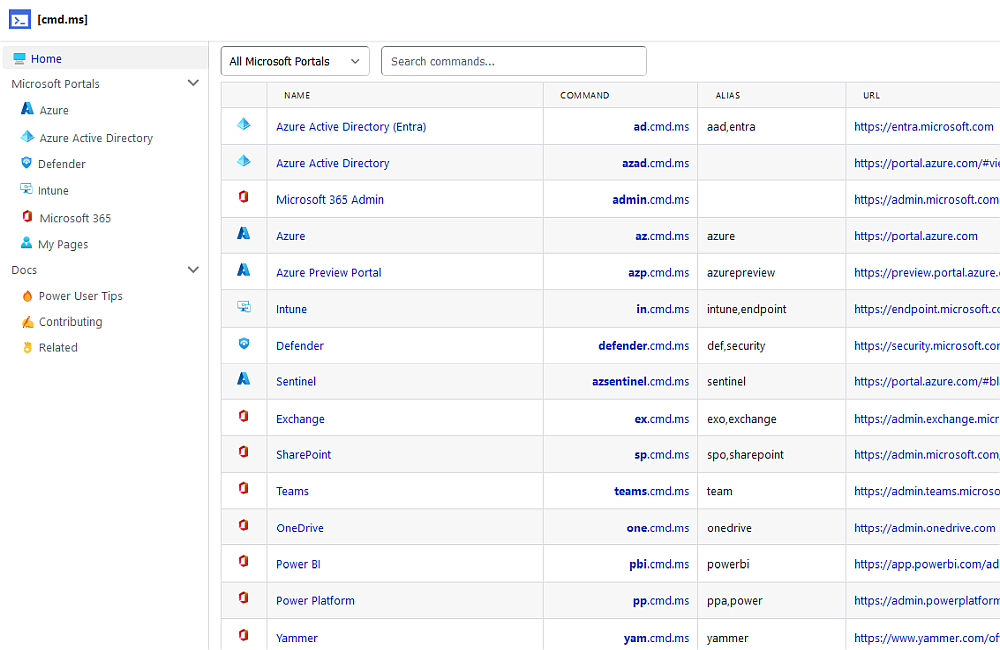This screenshot has width=1000, height=650.
Task: Click the icon in the azad.cmd.ms row
Action: tap(244, 161)
